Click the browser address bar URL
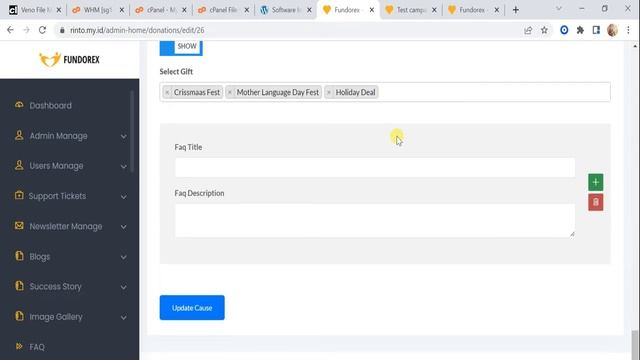 tap(137, 30)
